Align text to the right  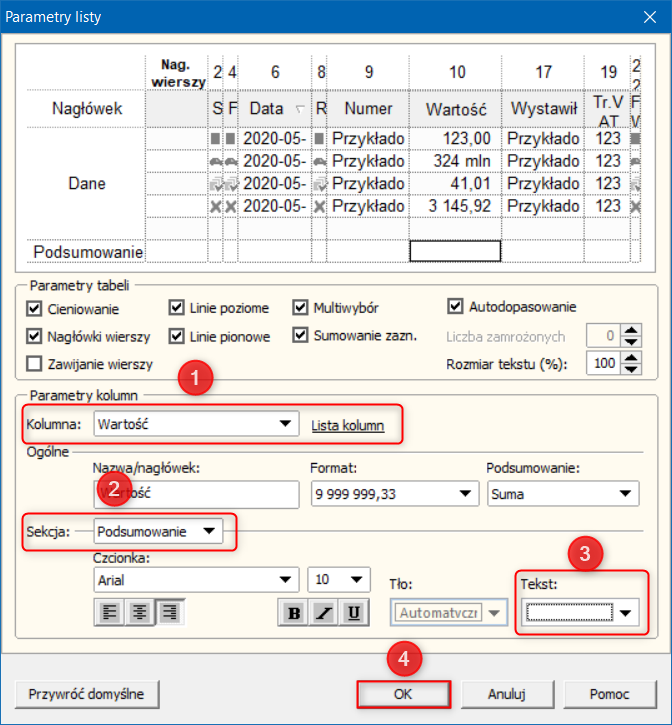[x=170, y=613]
